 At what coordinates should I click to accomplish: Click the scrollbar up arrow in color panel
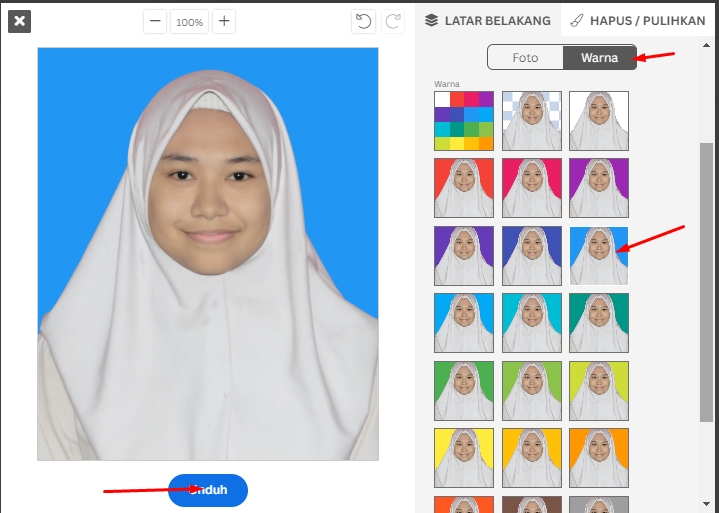706,45
